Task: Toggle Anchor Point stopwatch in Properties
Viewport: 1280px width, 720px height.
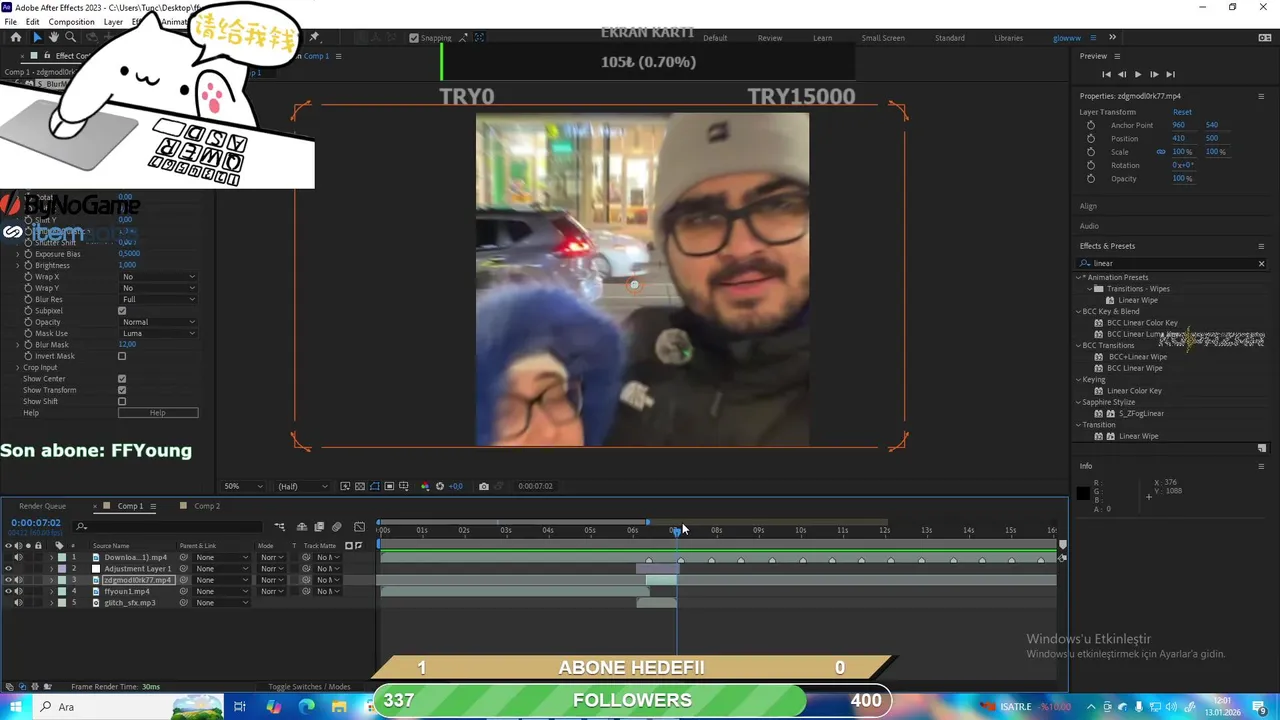Action: [1090, 125]
